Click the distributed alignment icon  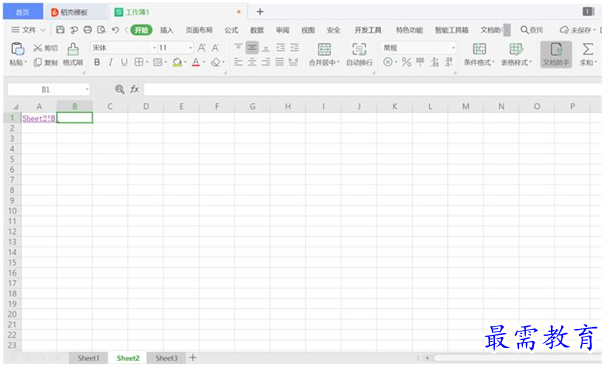(294, 62)
